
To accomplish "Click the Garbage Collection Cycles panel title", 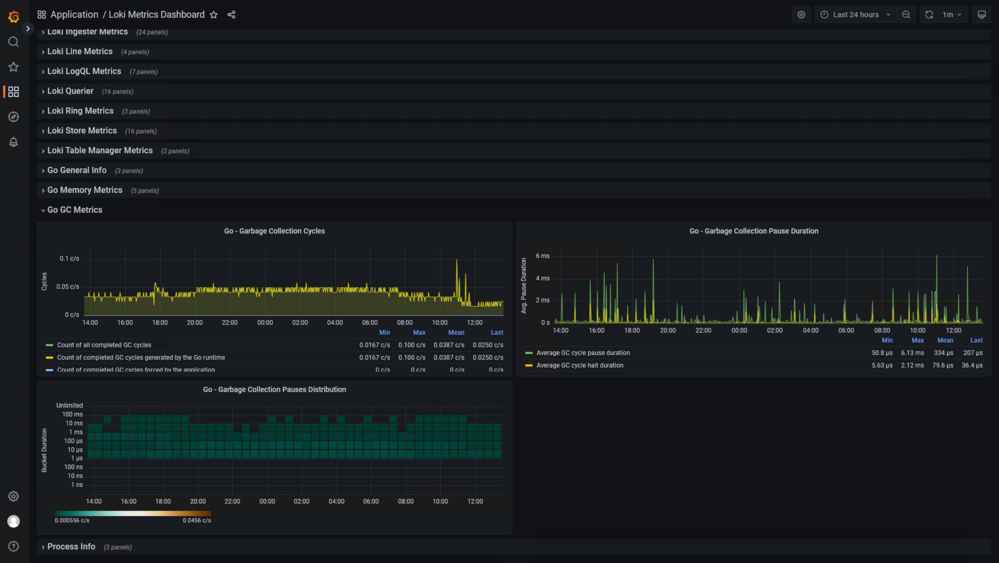I will tap(275, 231).
